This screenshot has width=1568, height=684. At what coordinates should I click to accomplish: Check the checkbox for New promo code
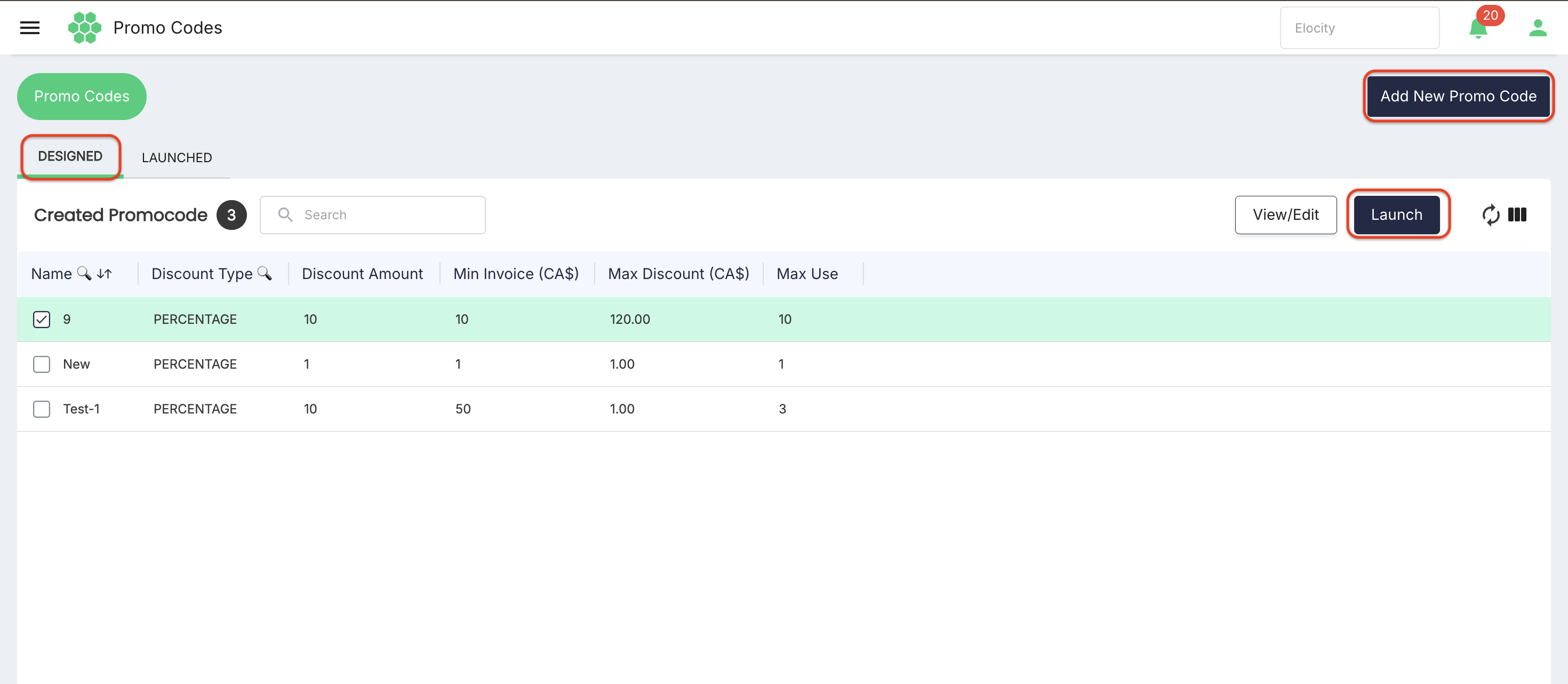pos(42,364)
